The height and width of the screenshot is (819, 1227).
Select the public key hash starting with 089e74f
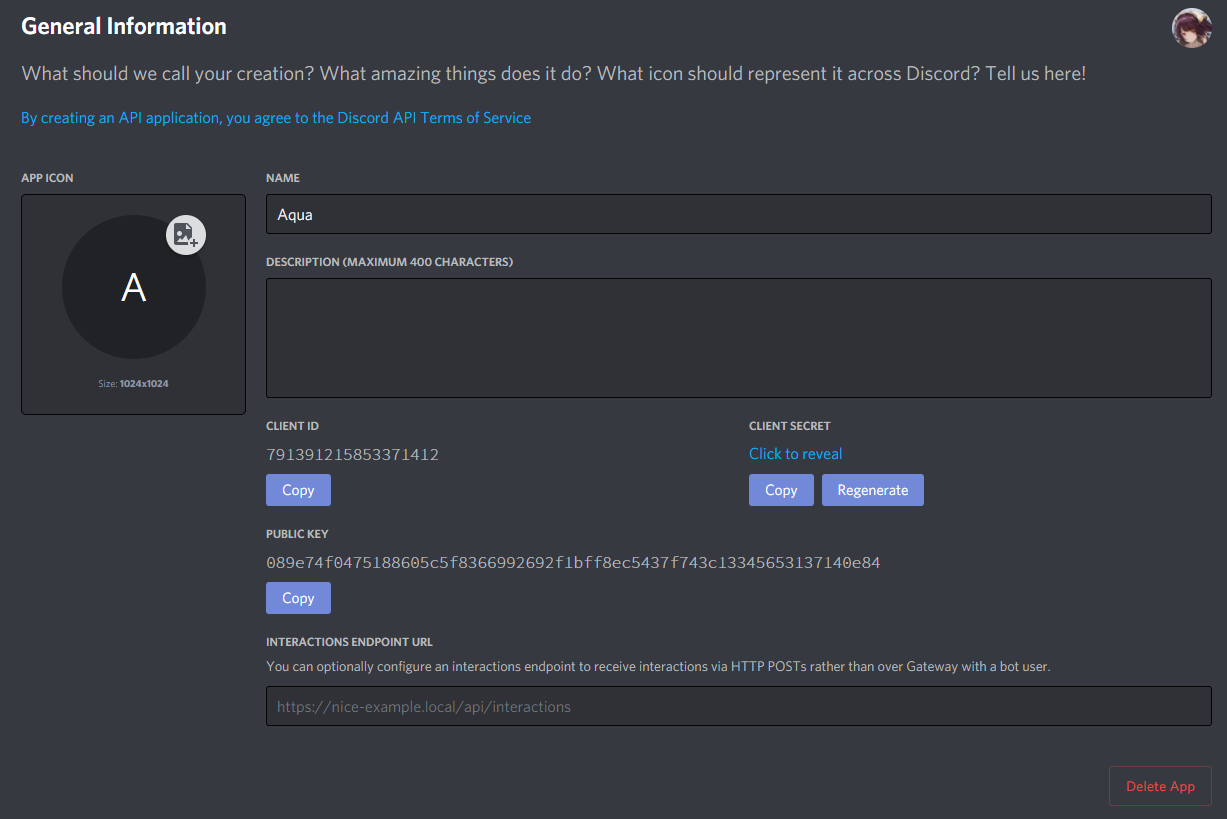pos(573,563)
